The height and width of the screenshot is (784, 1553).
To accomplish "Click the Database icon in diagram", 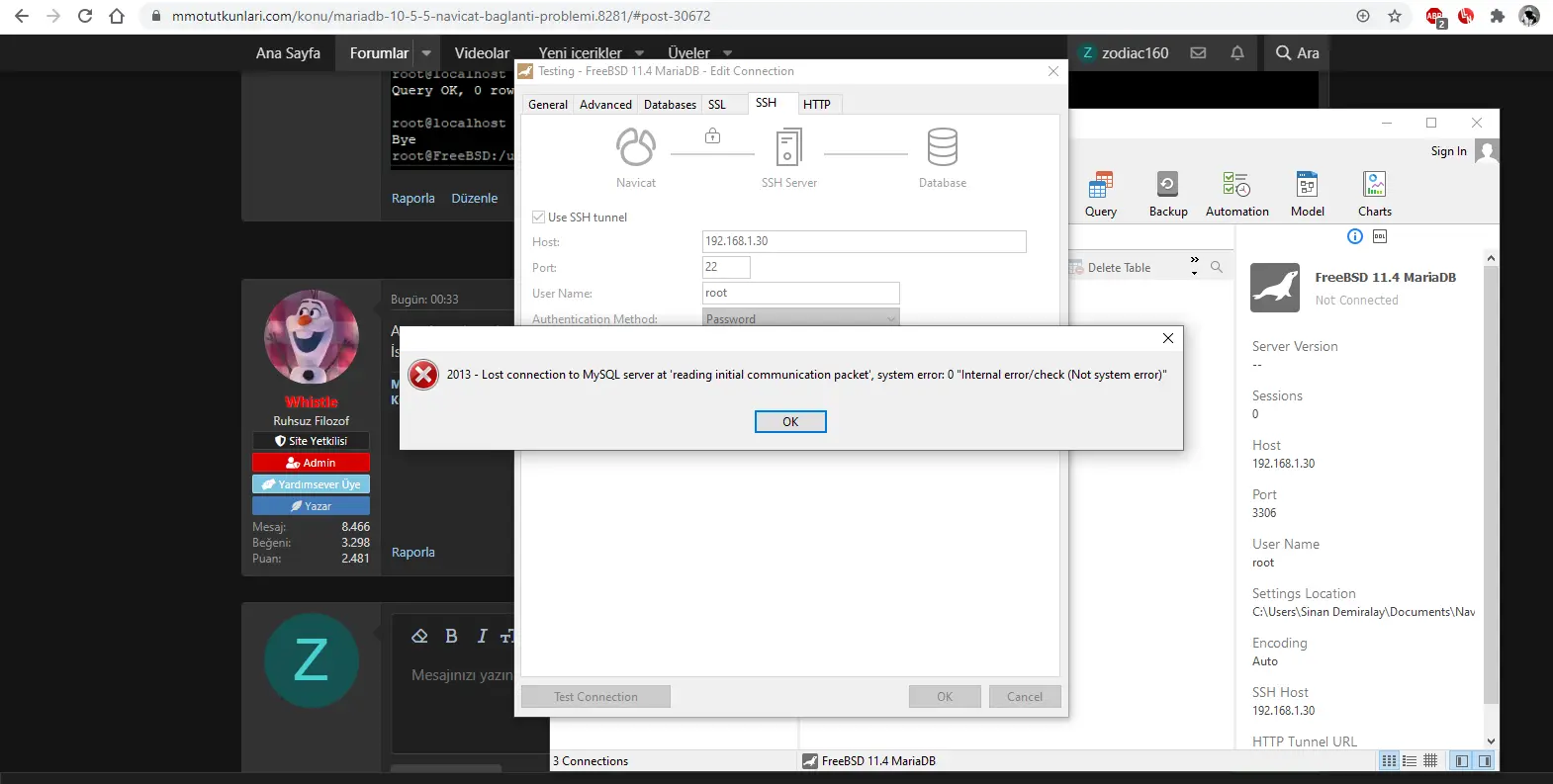I will coord(942,147).
